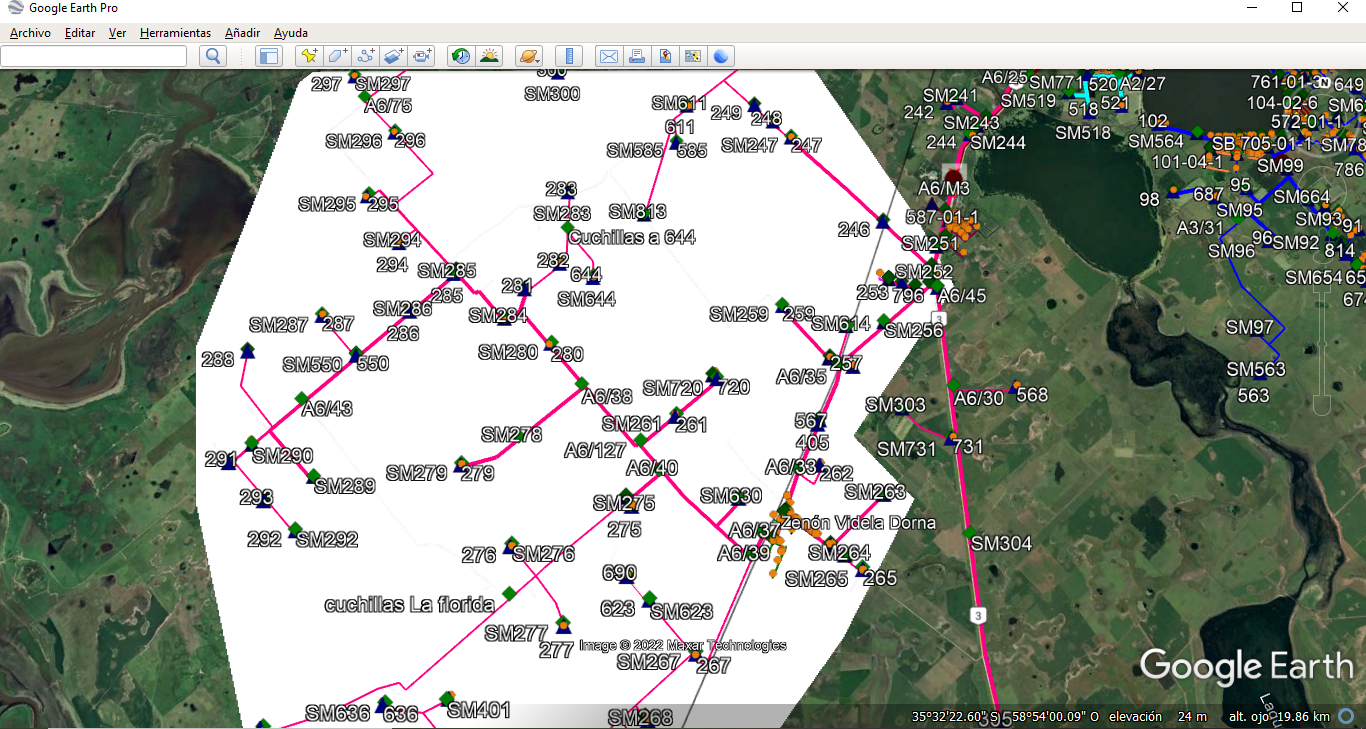The image size is (1366, 729).
Task: Click the SM277 placemark label
Action: (516, 633)
